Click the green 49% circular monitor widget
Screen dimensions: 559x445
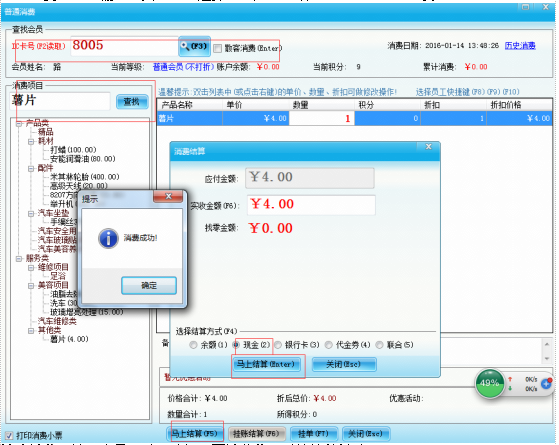point(489,383)
